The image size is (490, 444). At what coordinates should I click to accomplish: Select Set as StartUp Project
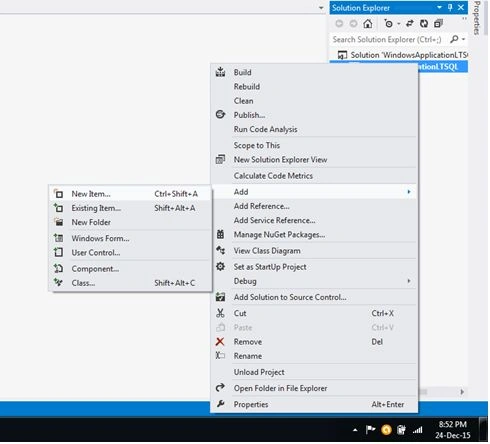click(314, 267)
